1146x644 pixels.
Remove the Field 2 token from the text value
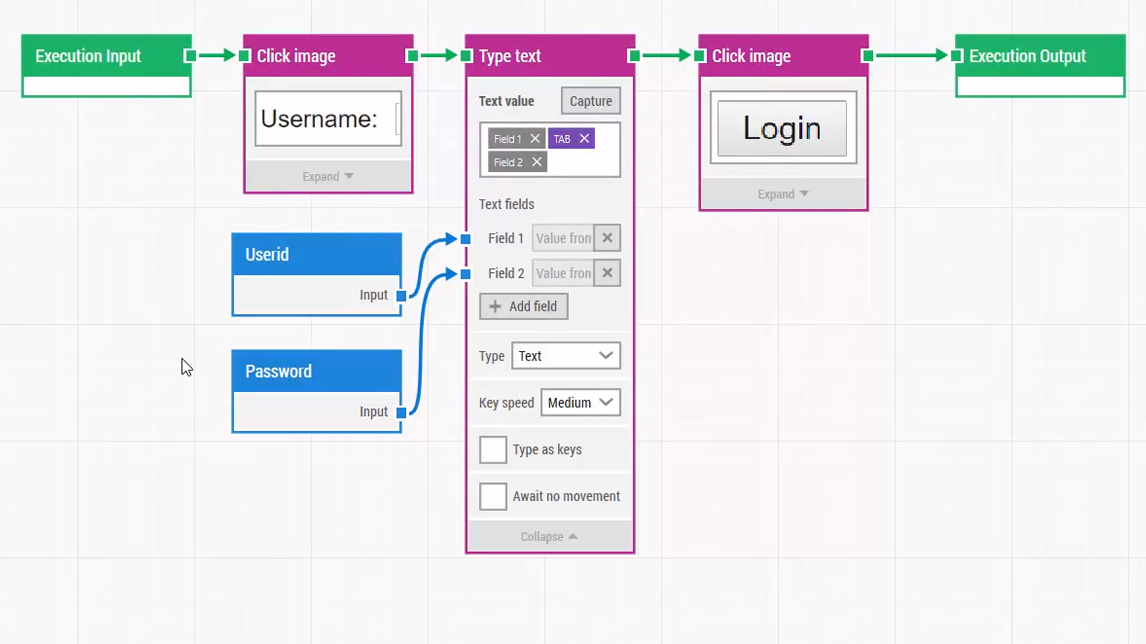click(x=536, y=161)
